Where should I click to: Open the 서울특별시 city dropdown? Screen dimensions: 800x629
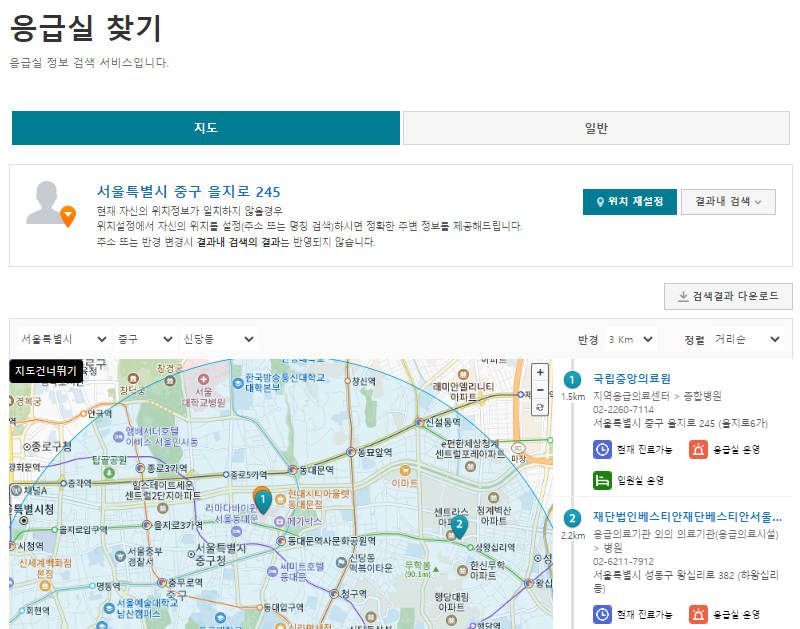click(x=63, y=339)
